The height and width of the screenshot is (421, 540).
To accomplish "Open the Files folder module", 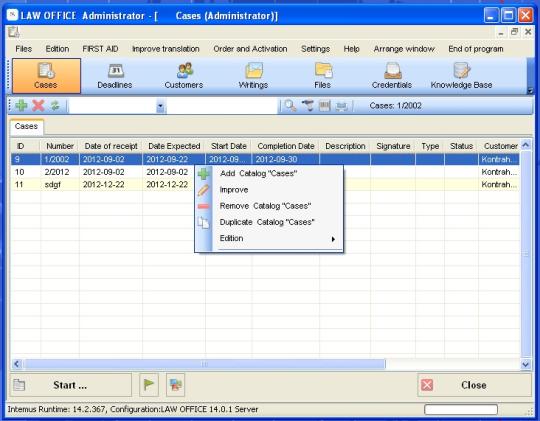I will [x=323, y=76].
